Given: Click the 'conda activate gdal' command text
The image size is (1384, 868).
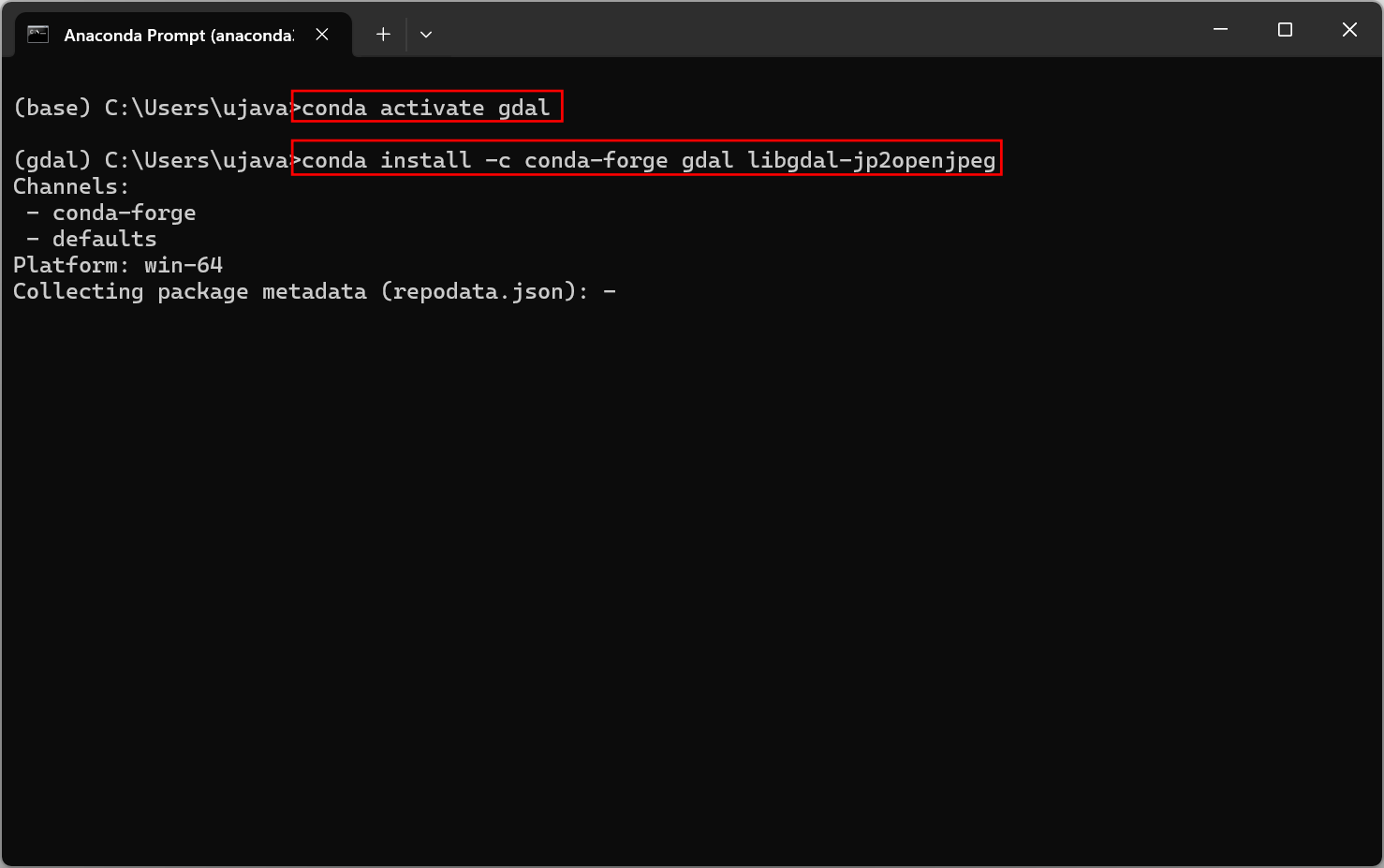Looking at the screenshot, I should 426,108.
